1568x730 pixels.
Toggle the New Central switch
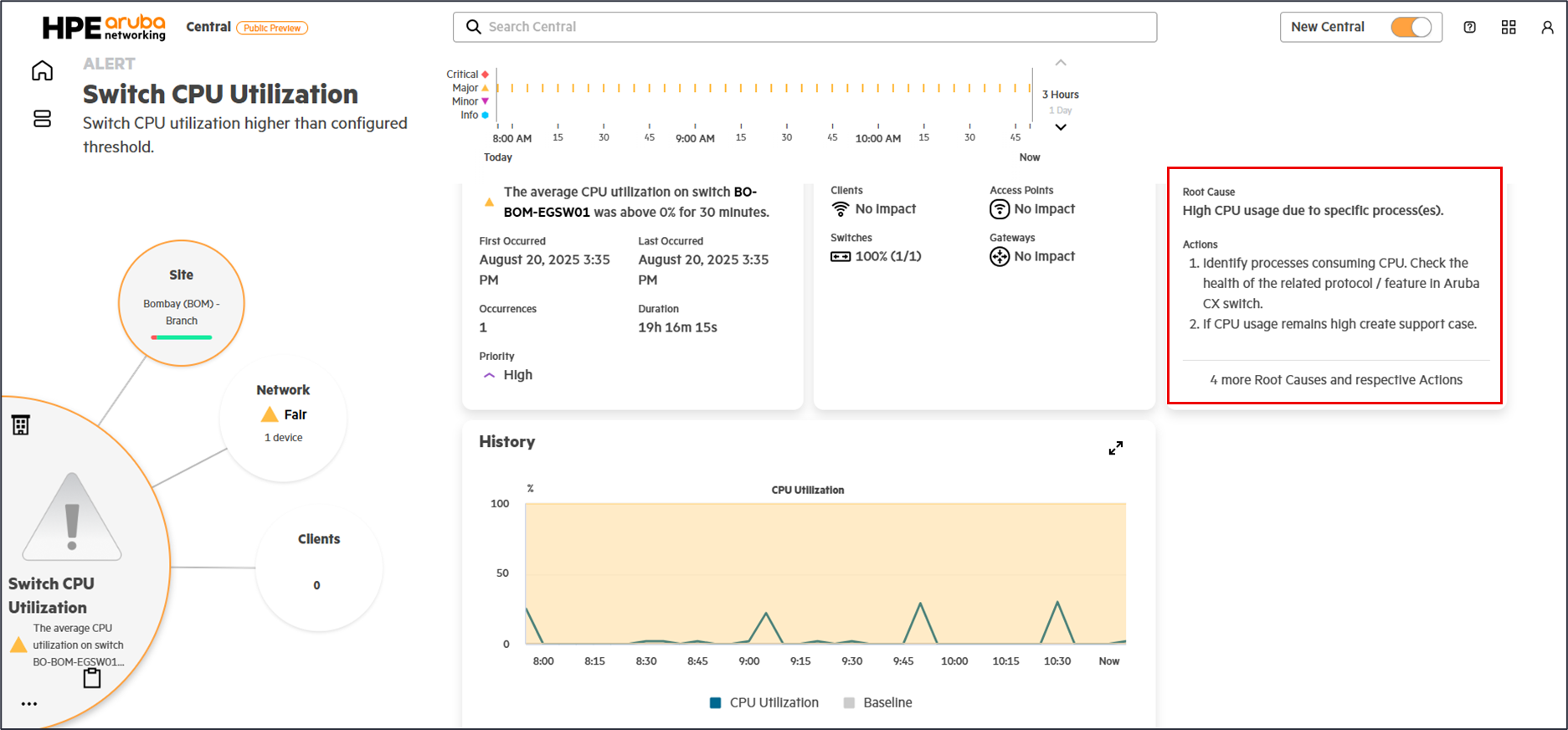point(1411,28)
